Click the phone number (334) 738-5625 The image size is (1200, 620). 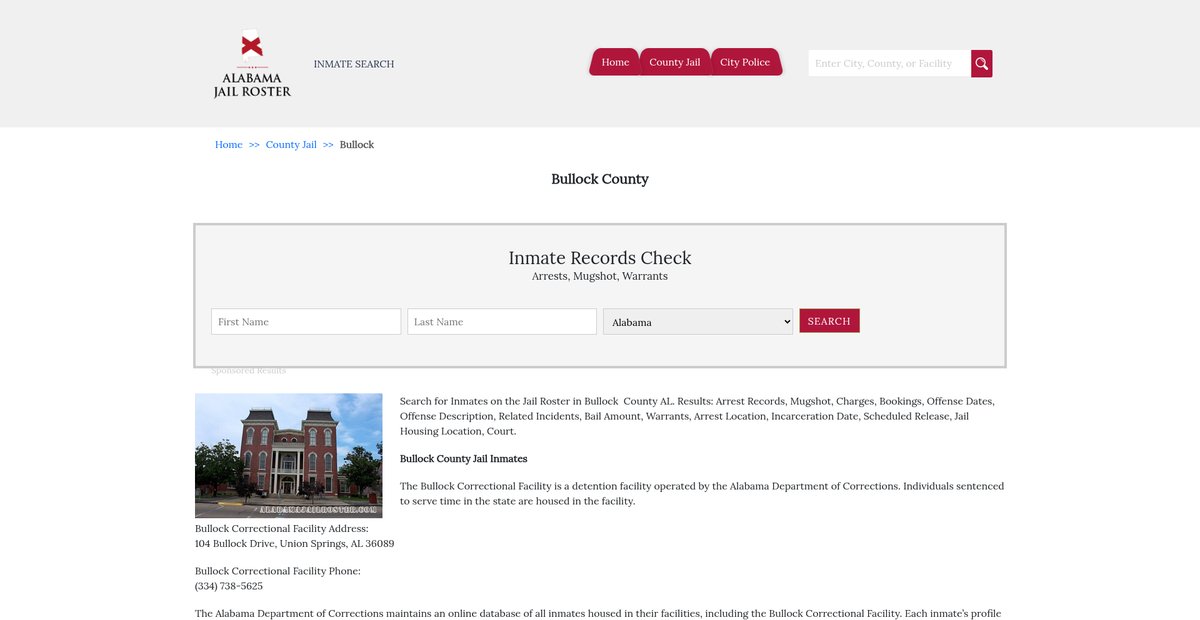pyautogui.click(x=229, y=586)
